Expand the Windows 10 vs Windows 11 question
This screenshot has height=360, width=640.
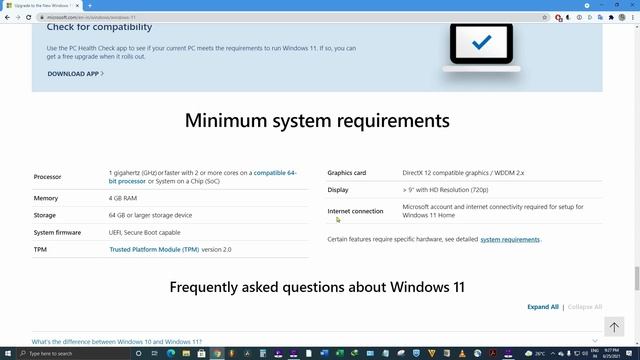coord(117,342)
